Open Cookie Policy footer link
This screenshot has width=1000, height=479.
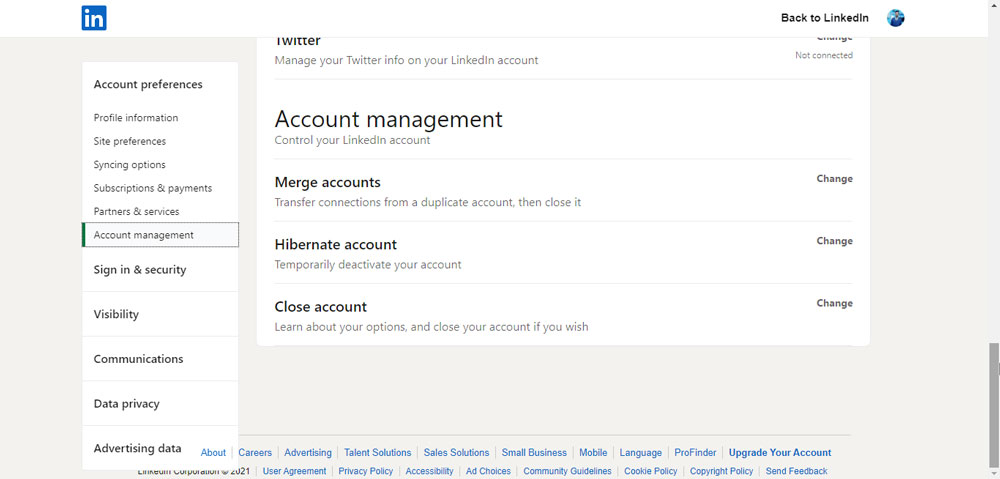coord(651,471)
